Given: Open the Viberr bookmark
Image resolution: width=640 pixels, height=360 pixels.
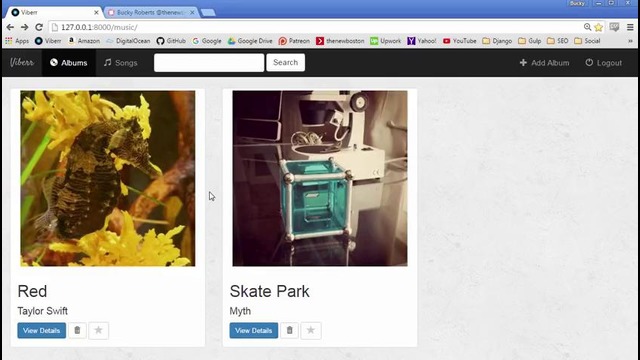Looking at the screenshot, I should point(48,41).
